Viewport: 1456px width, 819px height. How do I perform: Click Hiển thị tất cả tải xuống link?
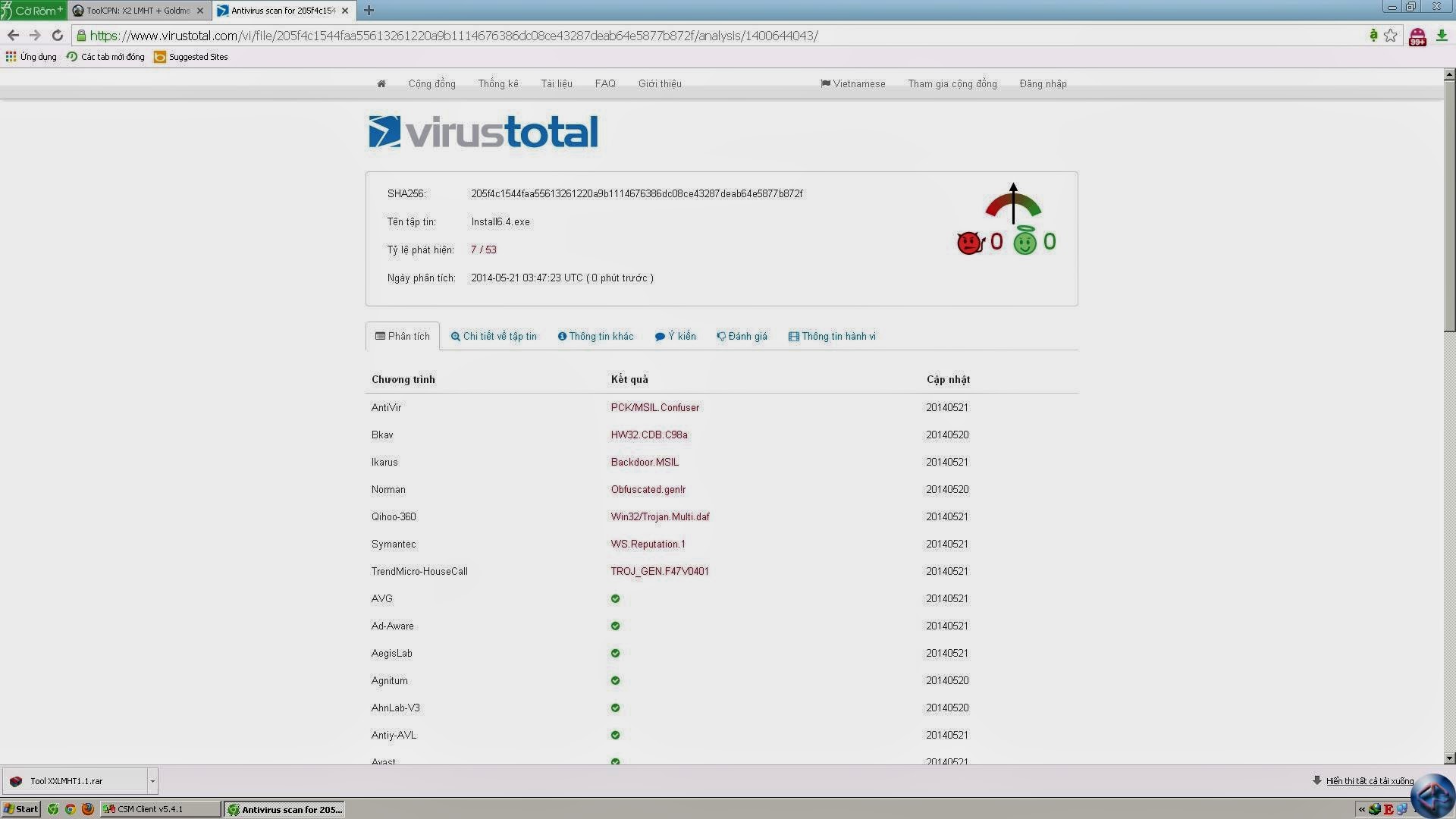[x=1370, y=781]
